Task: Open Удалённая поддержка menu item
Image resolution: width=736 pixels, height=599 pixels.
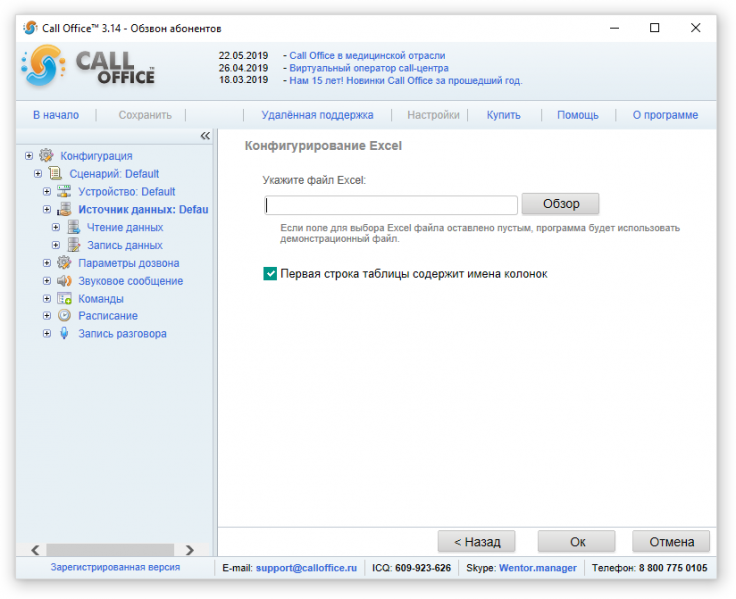Action: [317, 115]
